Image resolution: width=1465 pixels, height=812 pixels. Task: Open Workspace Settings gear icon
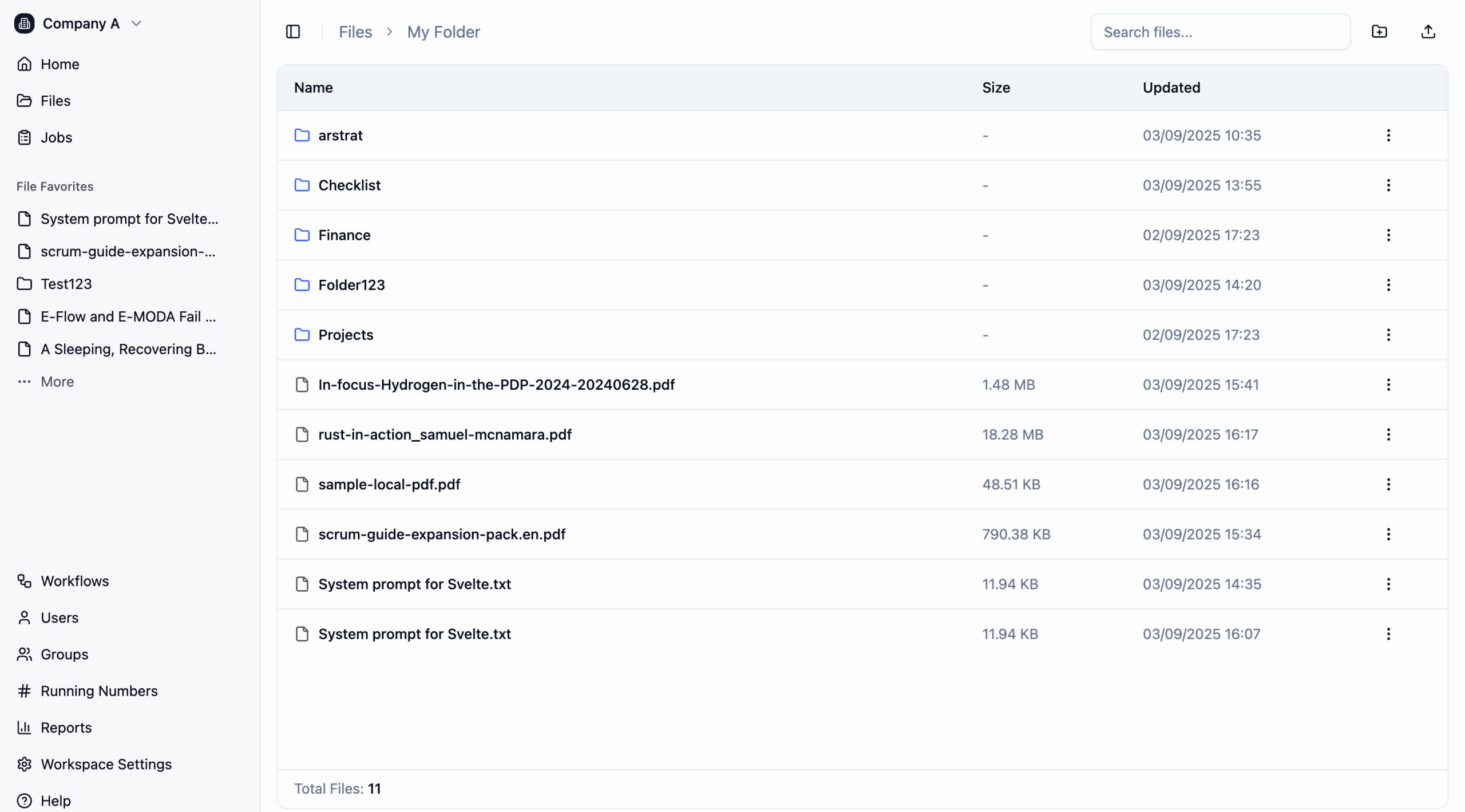point(24,764)
